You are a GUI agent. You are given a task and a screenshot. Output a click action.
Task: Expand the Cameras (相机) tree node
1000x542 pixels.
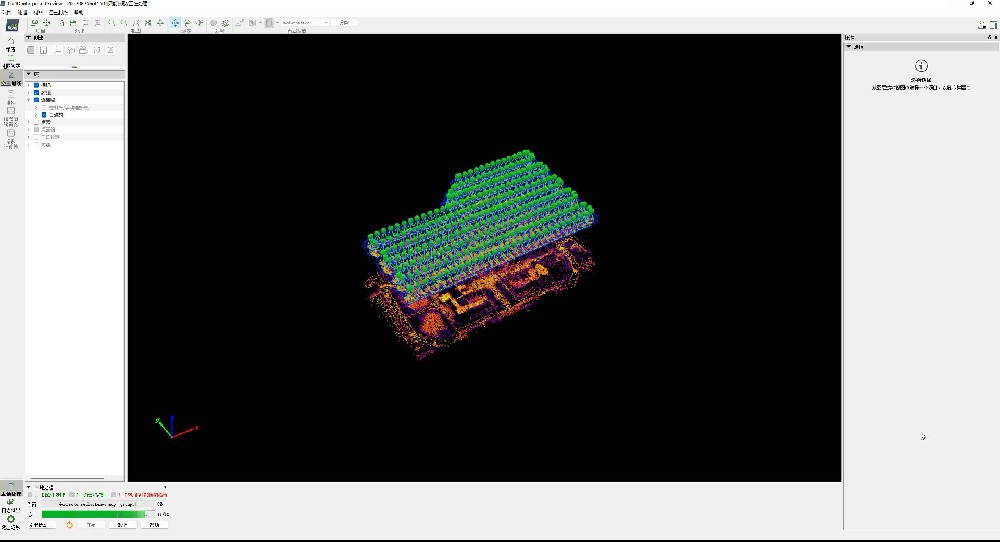(x=29, y=85)
